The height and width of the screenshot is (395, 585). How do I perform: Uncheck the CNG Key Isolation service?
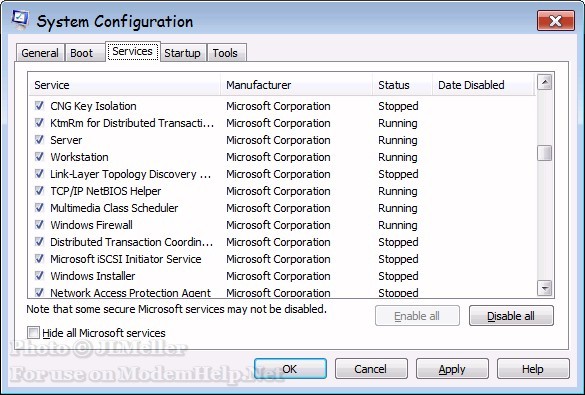39,106
